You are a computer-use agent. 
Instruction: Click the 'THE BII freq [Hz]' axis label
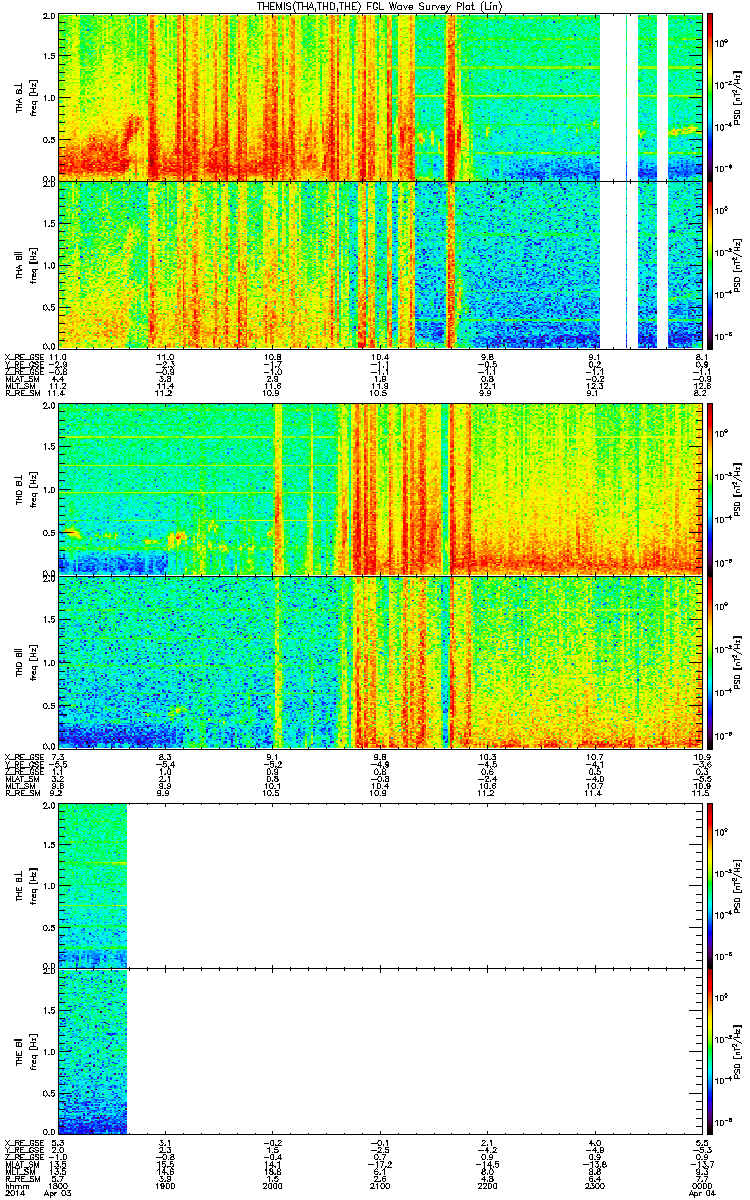(27, 1051)
